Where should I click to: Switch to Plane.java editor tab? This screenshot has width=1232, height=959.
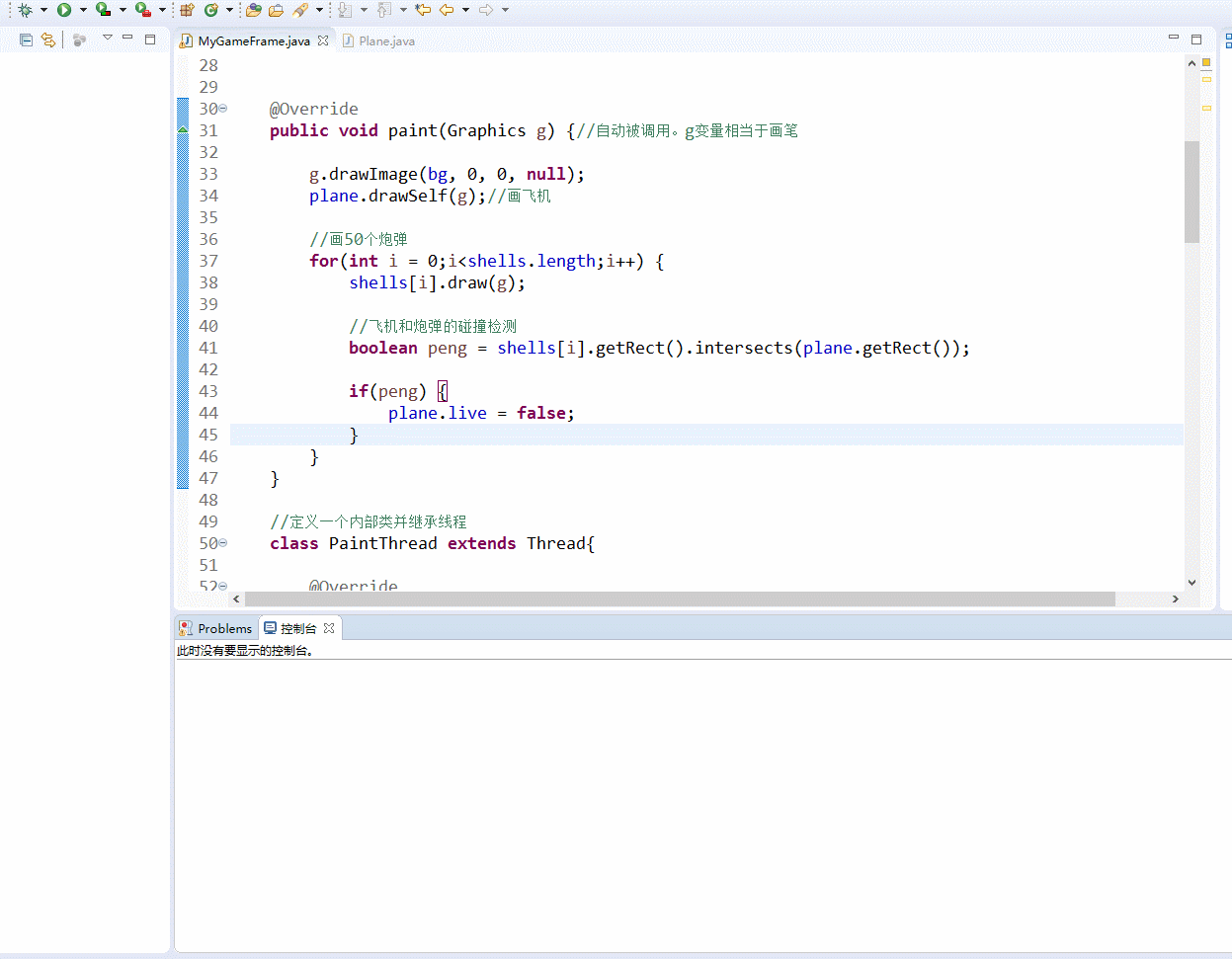378,41
